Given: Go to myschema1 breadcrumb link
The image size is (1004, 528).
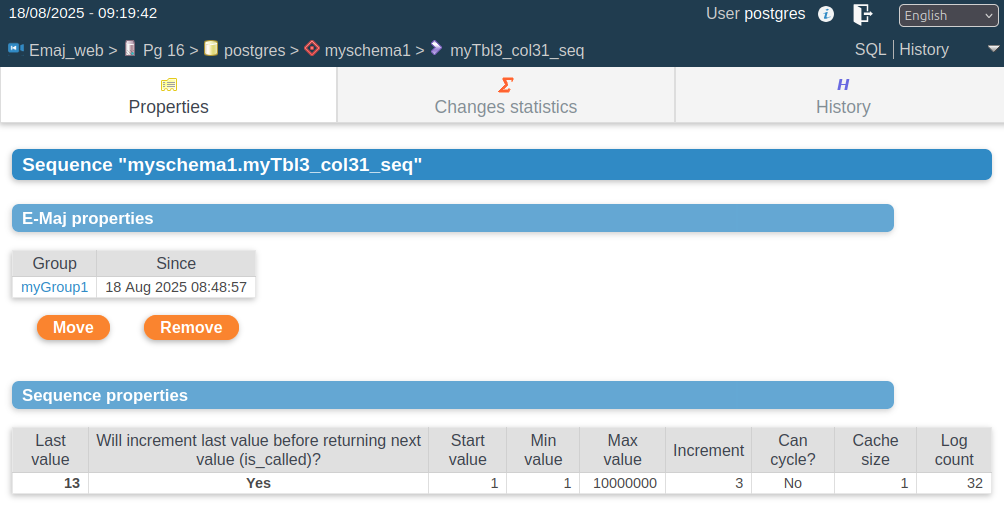Looking at the screenshot, I should [368, 51].
